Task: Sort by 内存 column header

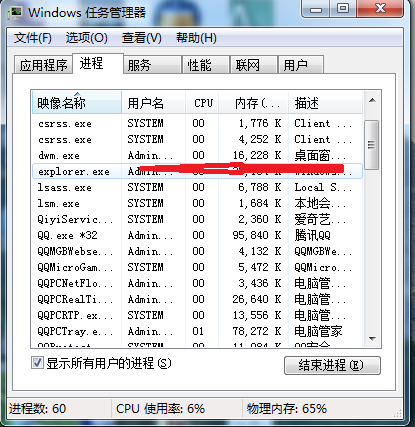Action: [254, 103]
